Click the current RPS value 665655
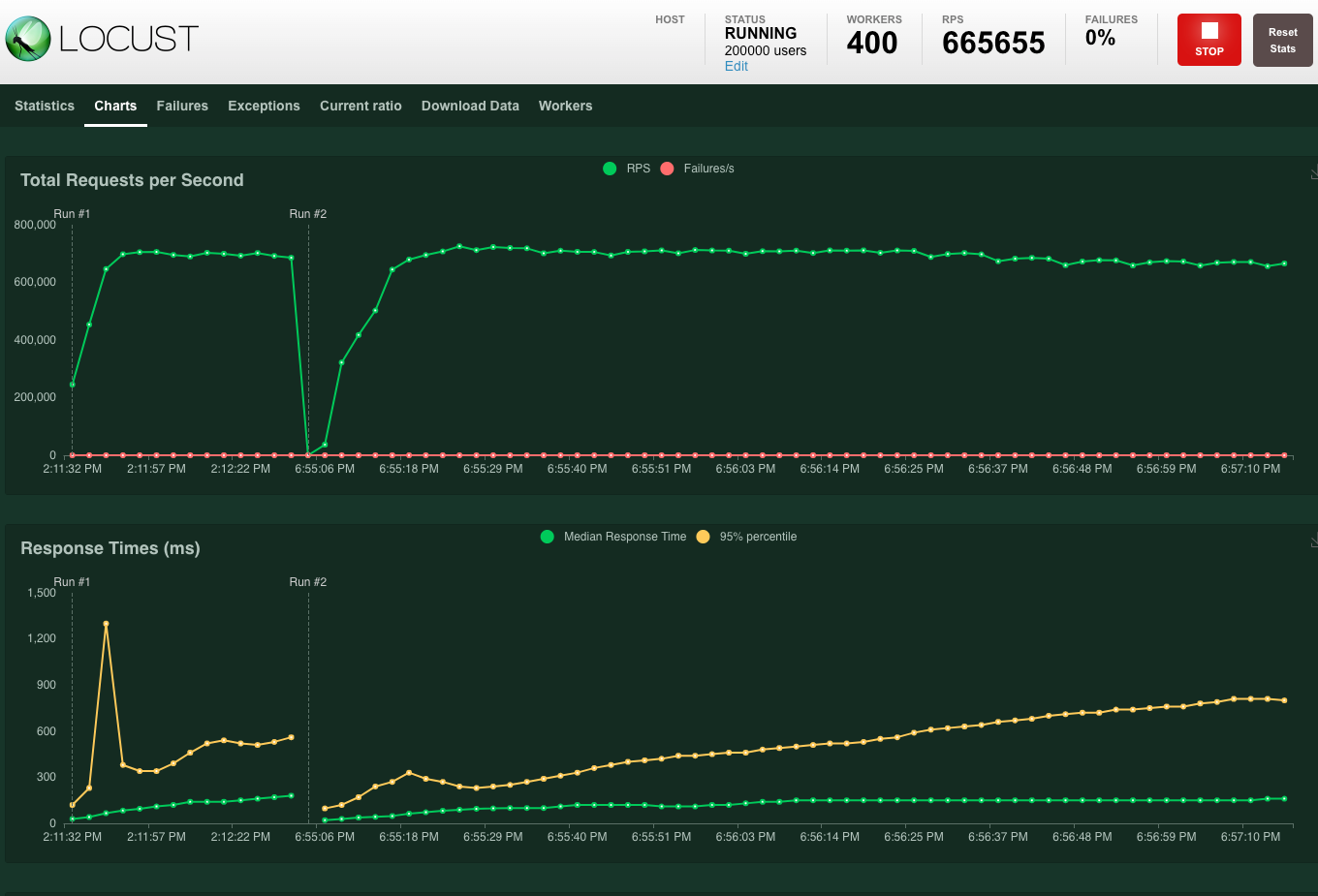1318x896 pixels. [993, 43]
